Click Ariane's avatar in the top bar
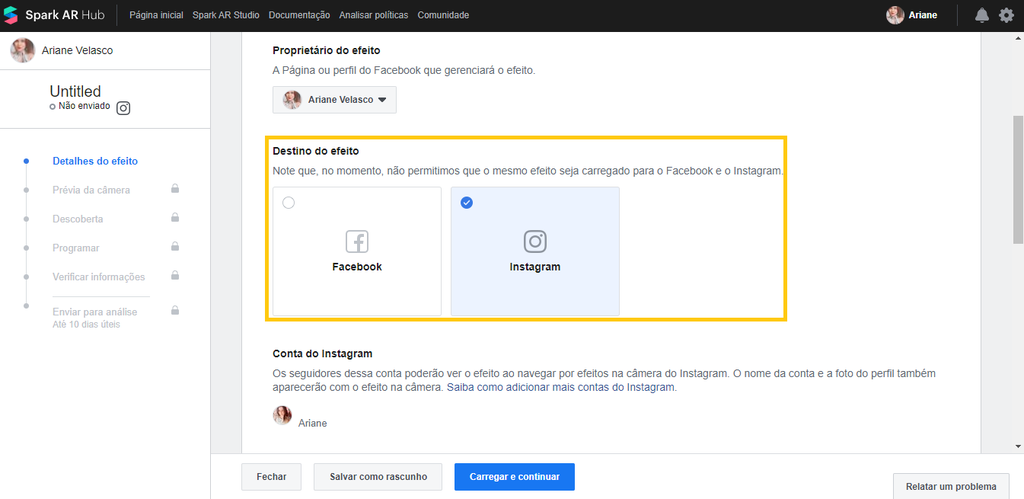1024x499 pixels. pyautogui.click(x=895, y=15)
